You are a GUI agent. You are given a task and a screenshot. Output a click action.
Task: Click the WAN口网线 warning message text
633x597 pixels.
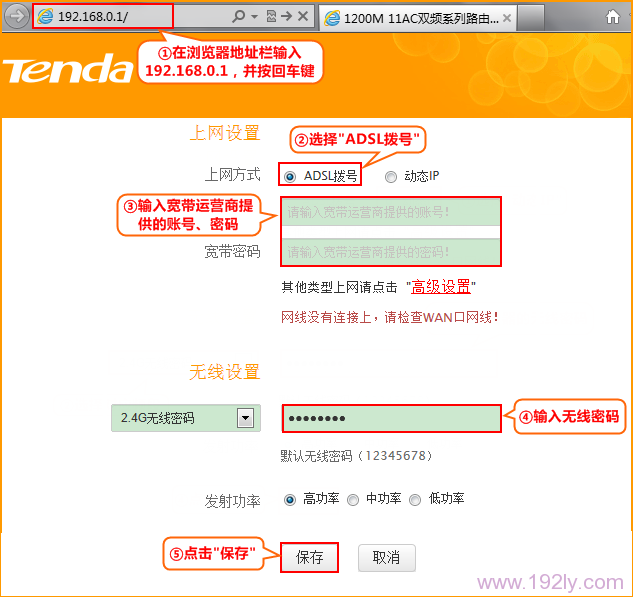[x=390, y=317]
